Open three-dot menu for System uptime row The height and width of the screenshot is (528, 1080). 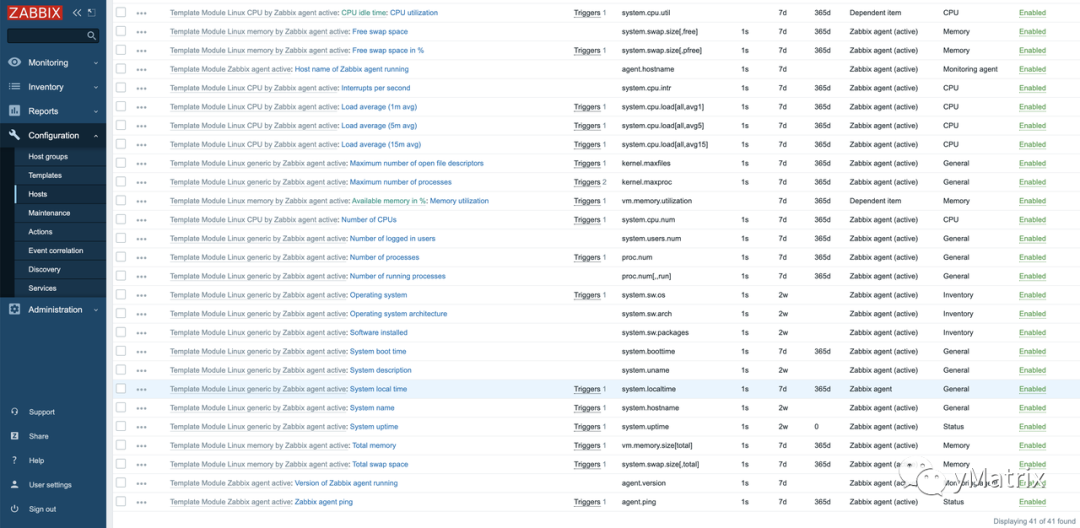pos(141,427)
